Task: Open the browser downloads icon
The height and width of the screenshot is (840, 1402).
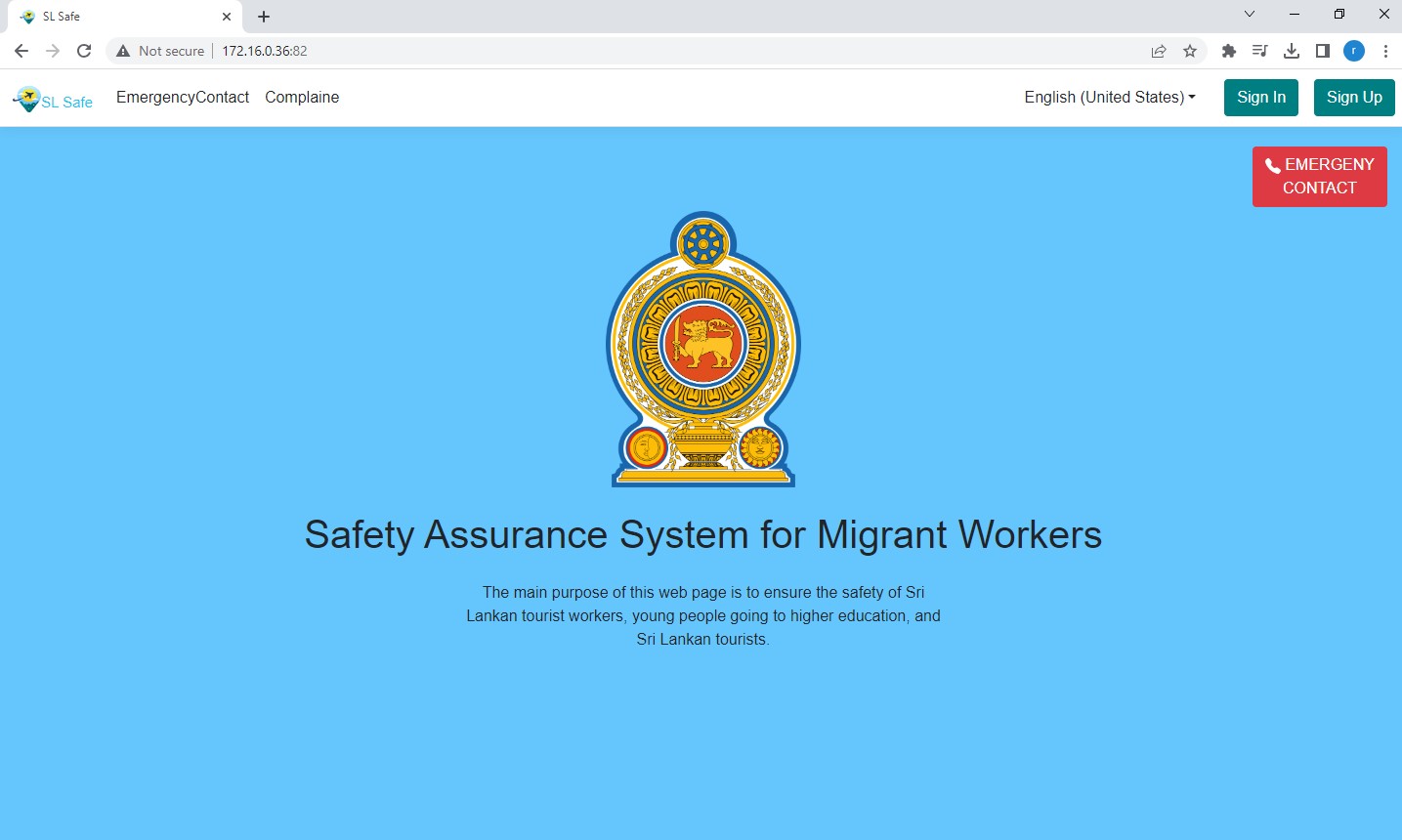Action: click(x=1292, y=51)
